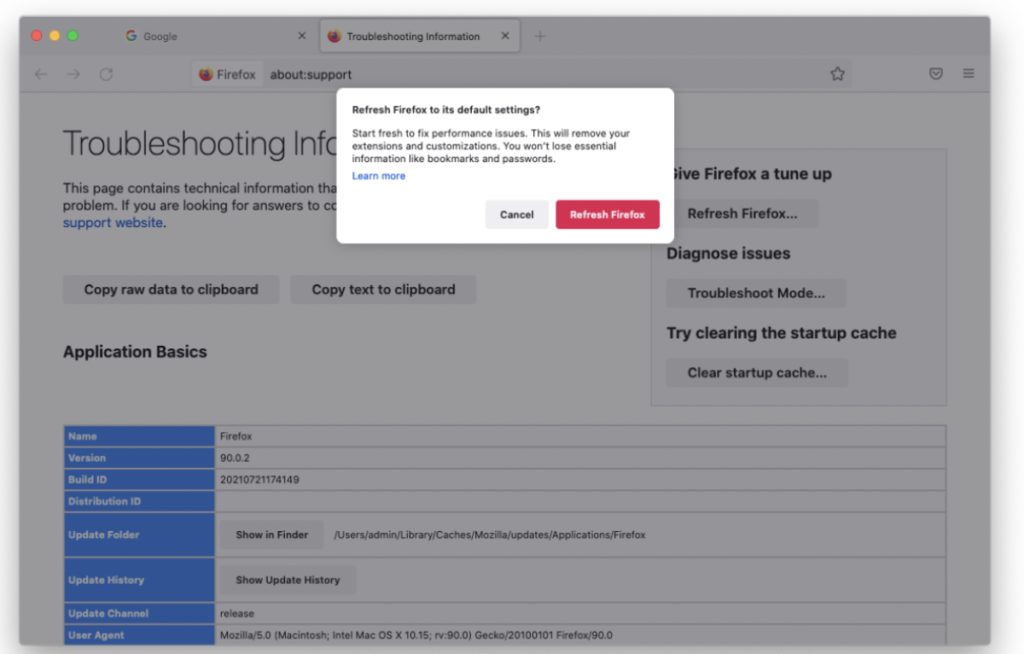Click the Clear startup cache… button

coord(757,373)
